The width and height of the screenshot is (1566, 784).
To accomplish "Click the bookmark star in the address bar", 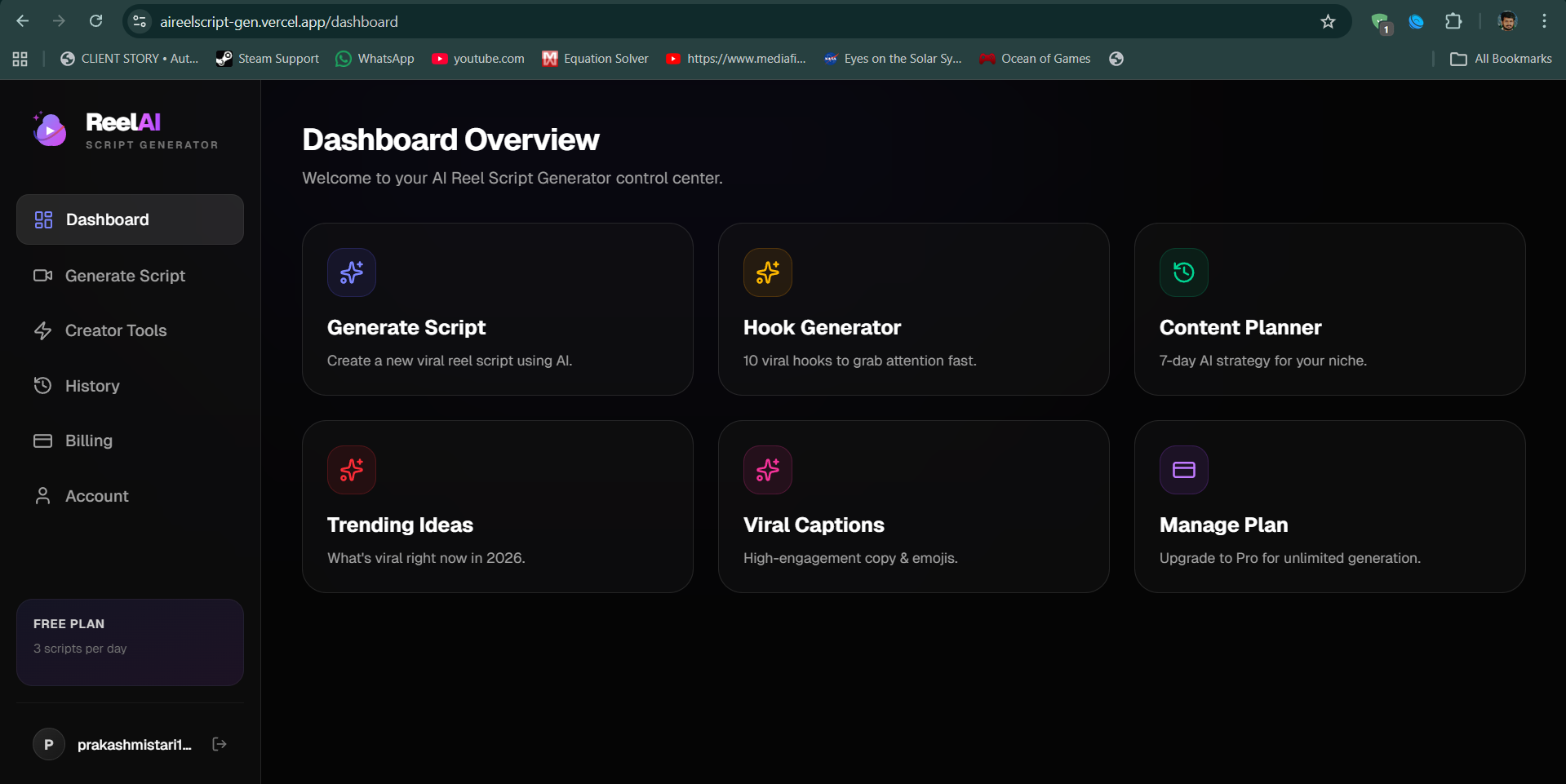I will pyautogui.click(x=1327, y=21).
